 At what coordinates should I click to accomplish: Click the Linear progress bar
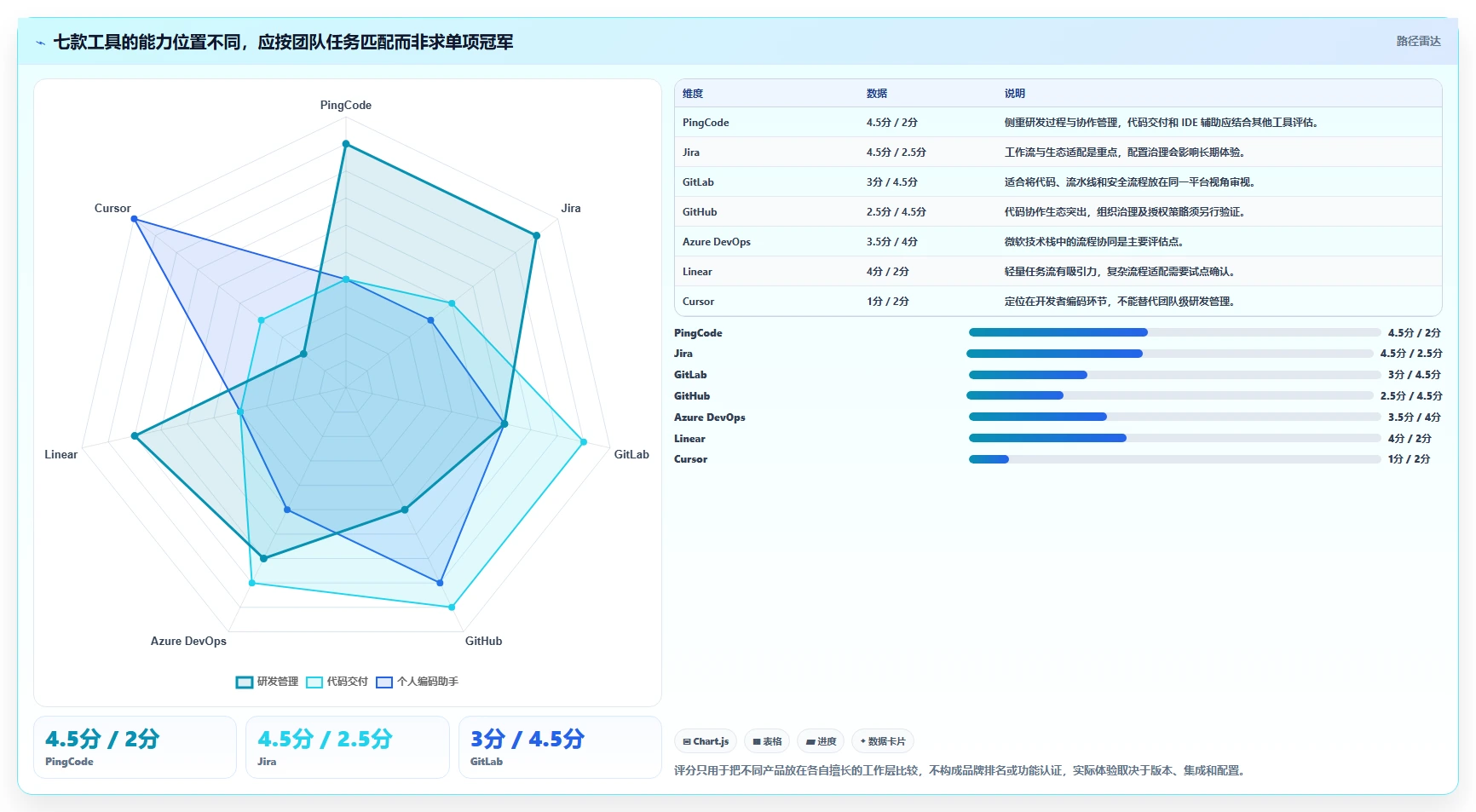coord(1174,438)
